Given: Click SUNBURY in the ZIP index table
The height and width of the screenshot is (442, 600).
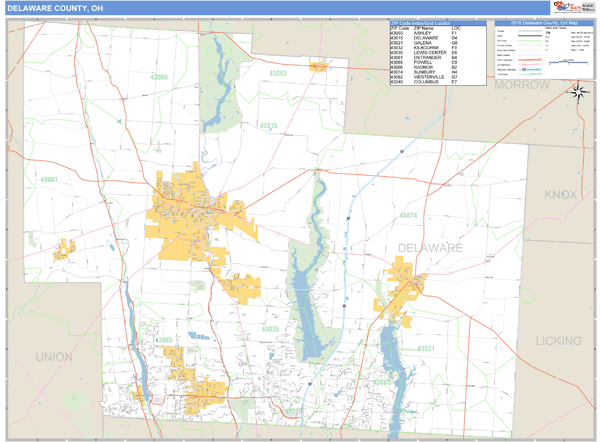Looking at the screenshot, I should click(424, 72).
